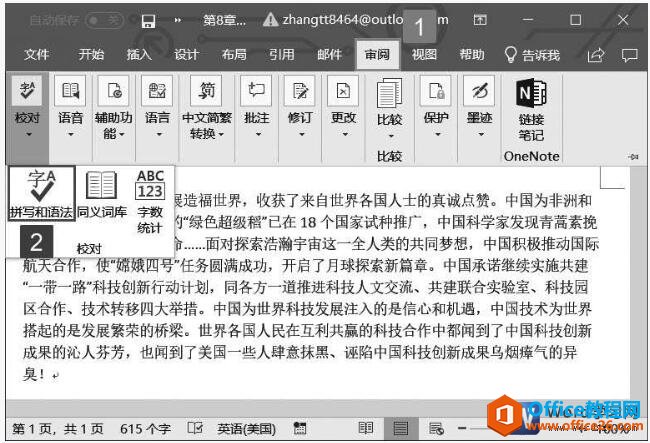Screen dimensions: 650x443
Task: Click the Ribbon Display Options icon
Action: click(480, 19)
